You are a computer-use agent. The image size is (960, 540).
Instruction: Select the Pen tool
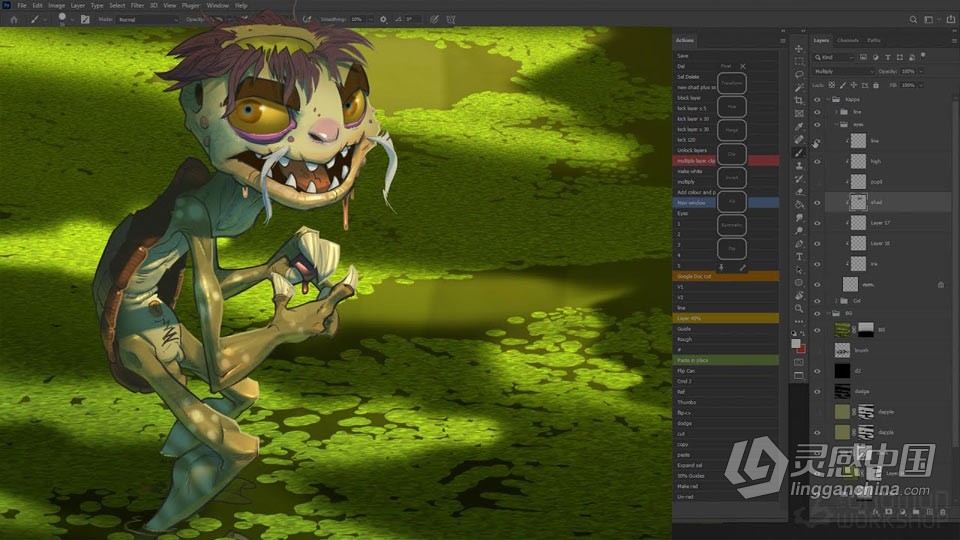tap(799, 244)
